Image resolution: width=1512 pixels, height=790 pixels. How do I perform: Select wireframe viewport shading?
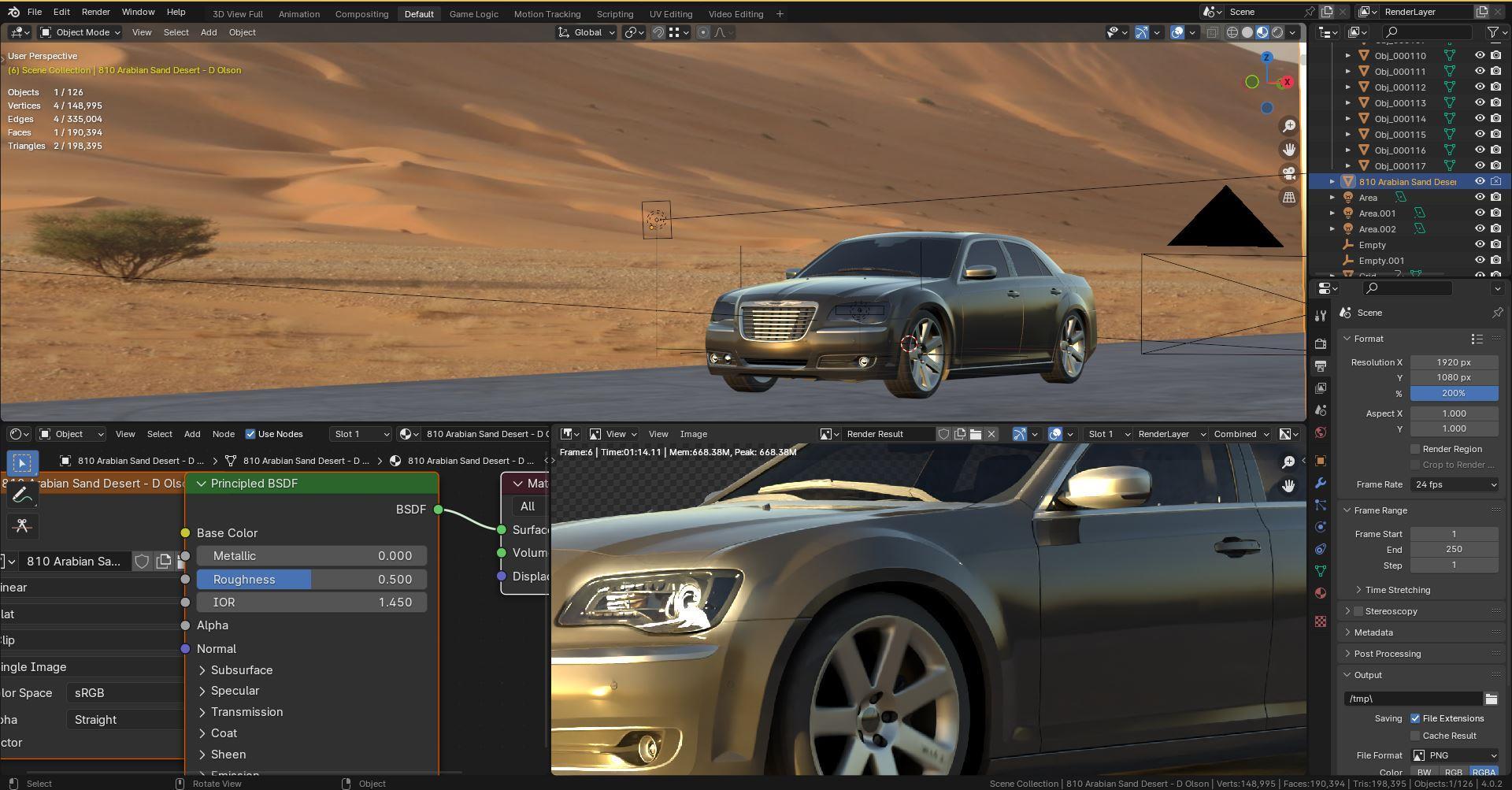coord(1232,32)
